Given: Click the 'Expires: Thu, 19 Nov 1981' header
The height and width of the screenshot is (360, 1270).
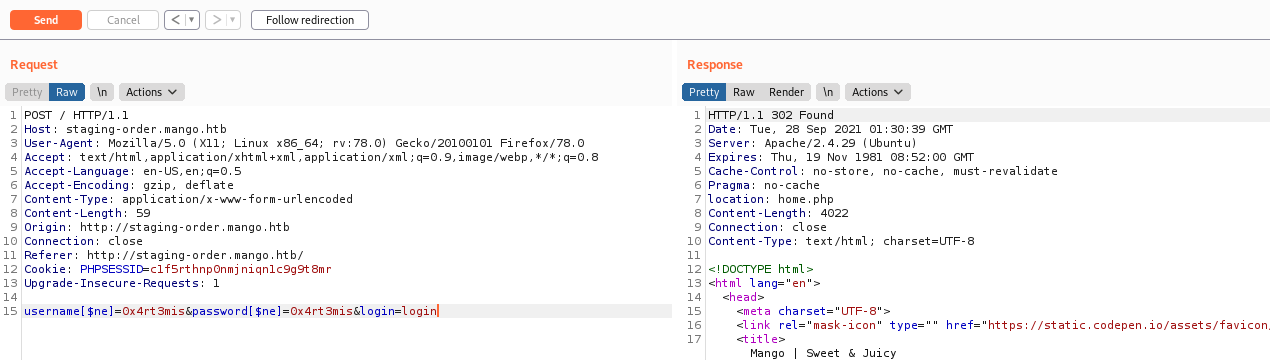Looking at the screenshot, I should coord(840,157).
